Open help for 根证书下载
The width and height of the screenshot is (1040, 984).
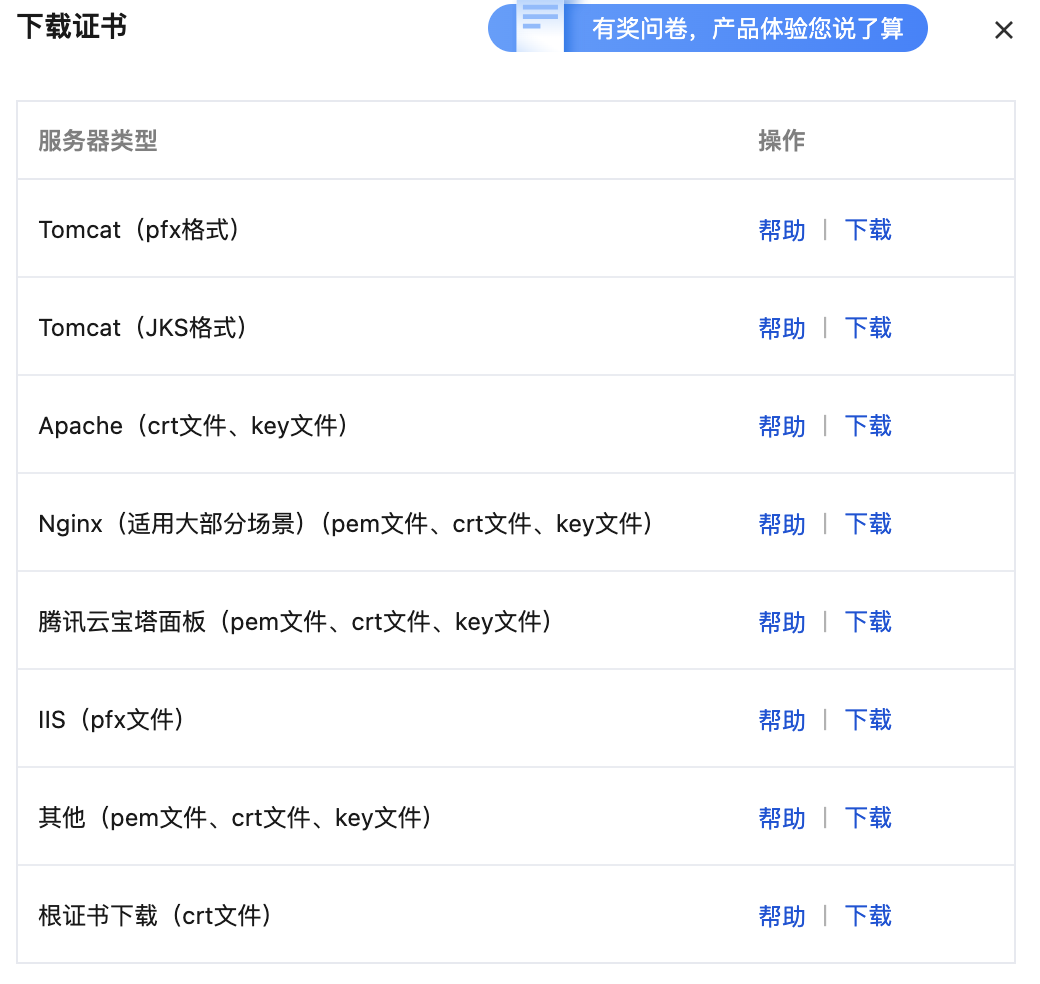point(781,916)
